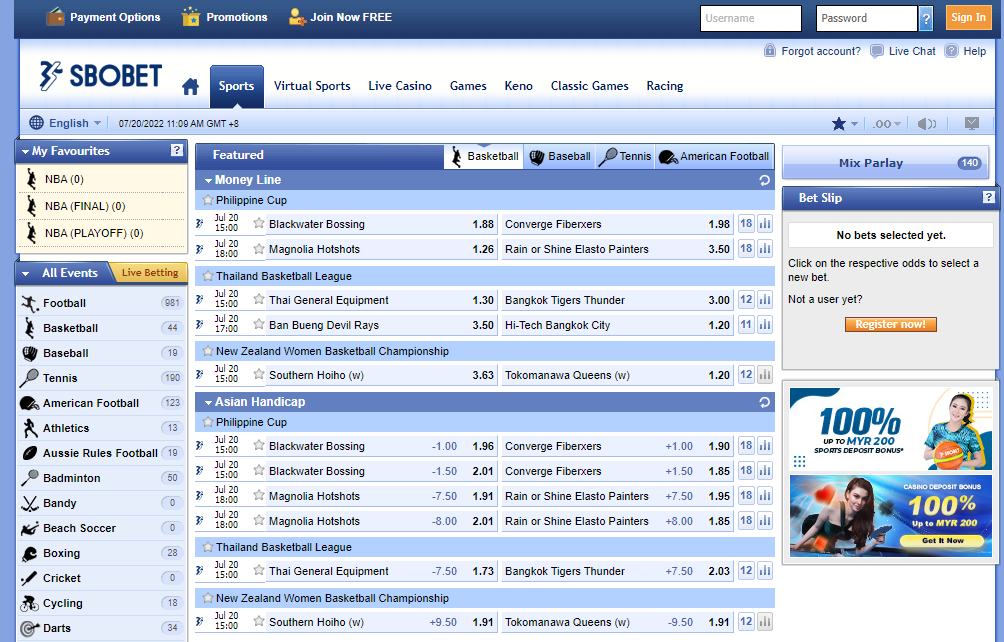Select odds 1.88 for Blackwater Bossing
This screenshot has height=642, width=1004.
(x=483, y=224)
